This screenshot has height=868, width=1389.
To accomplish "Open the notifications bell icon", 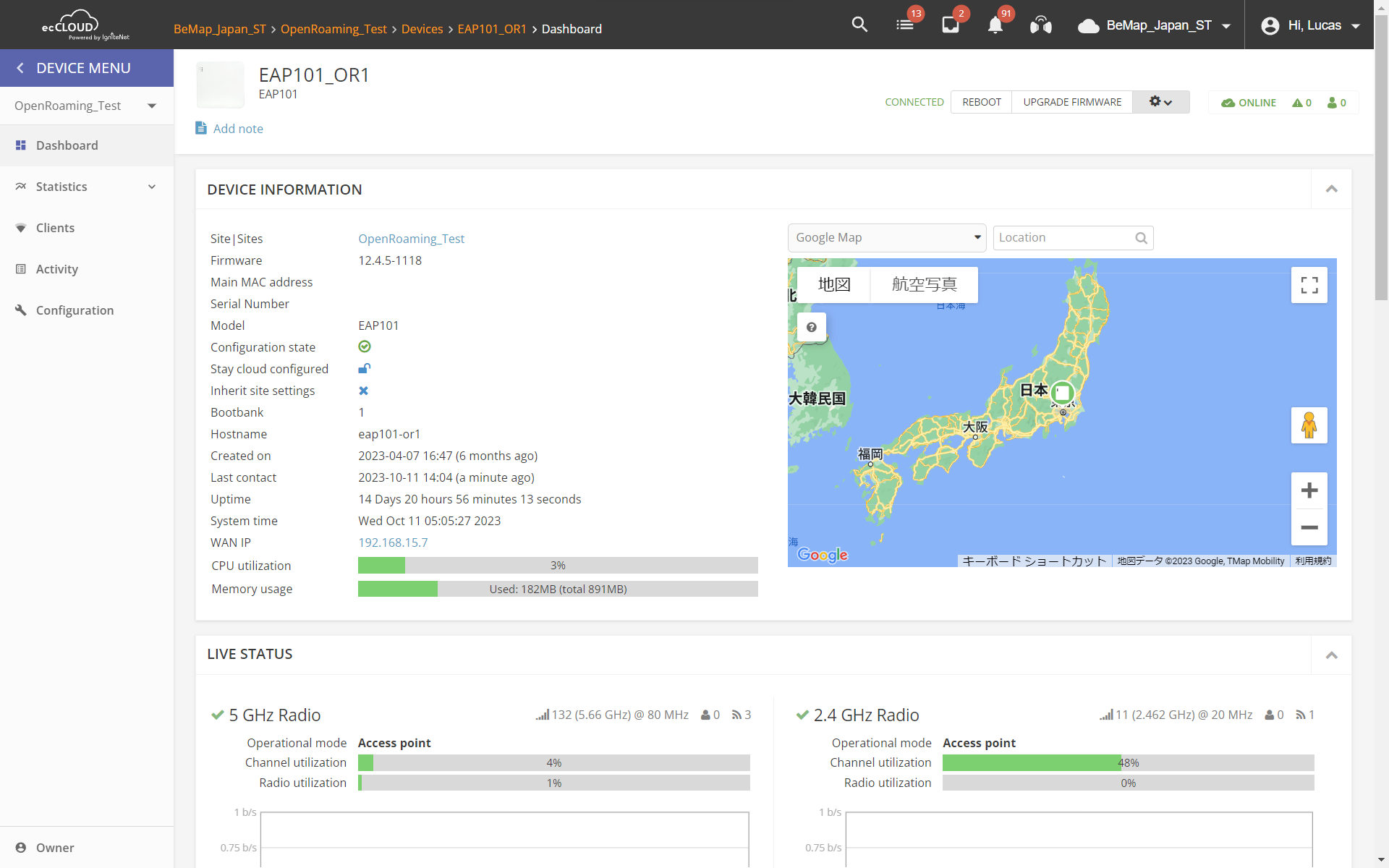I will pyautogui.click(x=995, y=25).
